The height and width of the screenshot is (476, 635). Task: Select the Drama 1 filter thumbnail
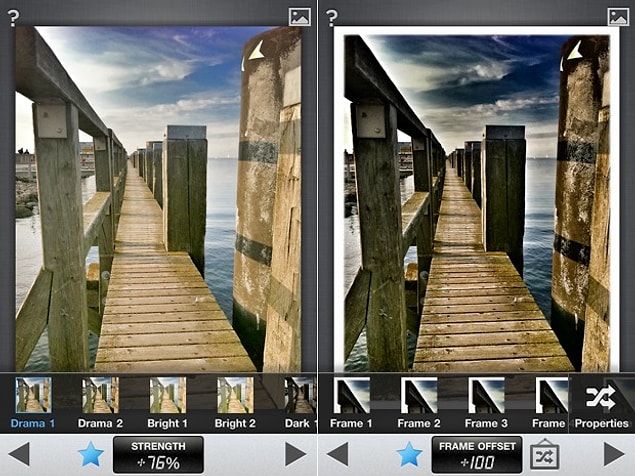33,395
